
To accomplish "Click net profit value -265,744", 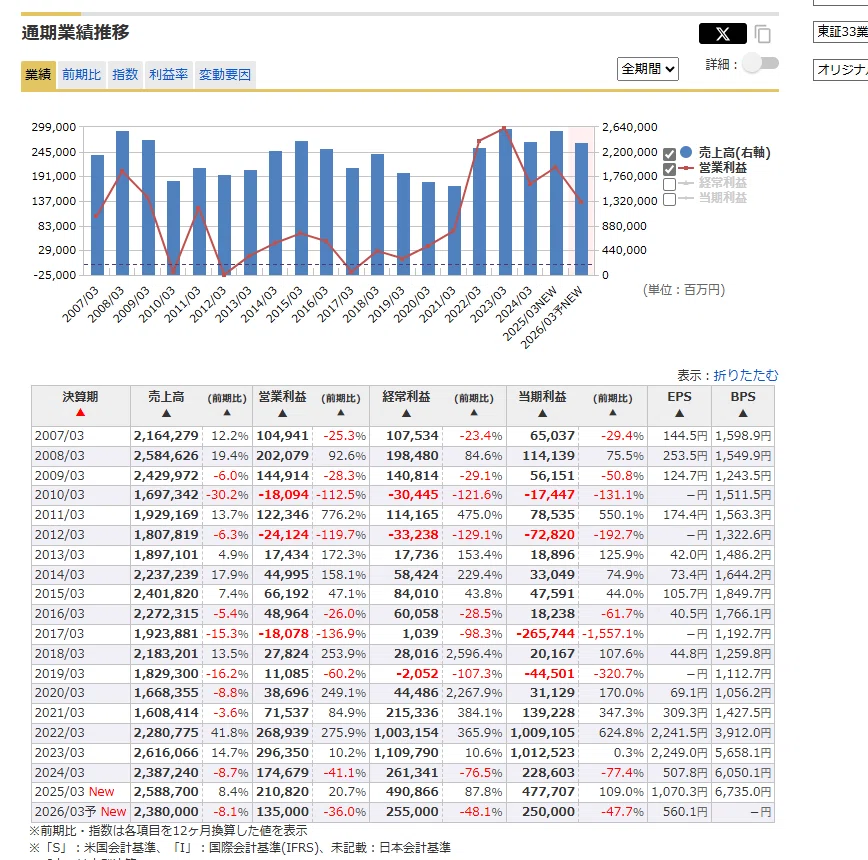I will (545, 634).
